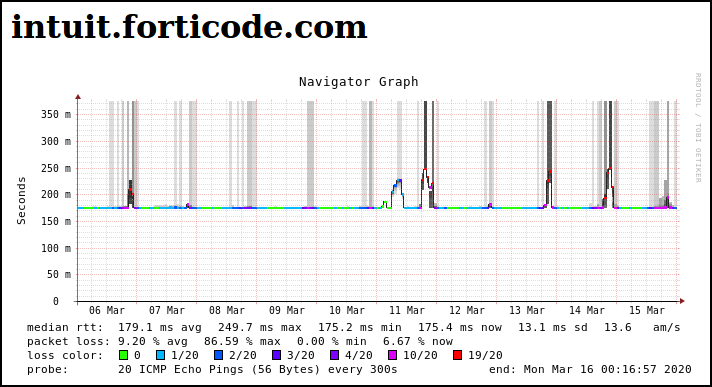Click the 6.67 % now packet loss
The height and width of the screenshot is (387, 712).
pos(418,342)
